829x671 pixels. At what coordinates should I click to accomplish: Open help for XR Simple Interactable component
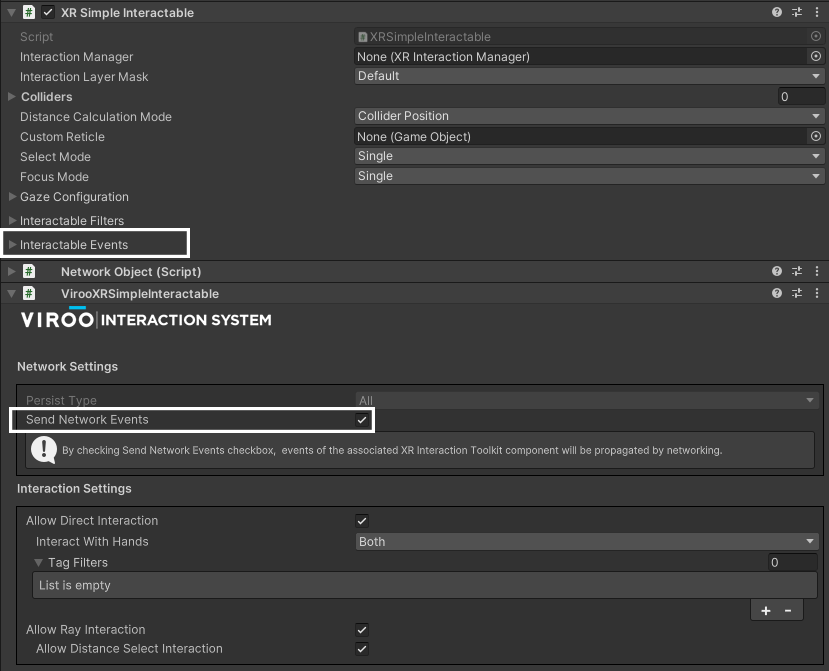[x=777, y=13]
